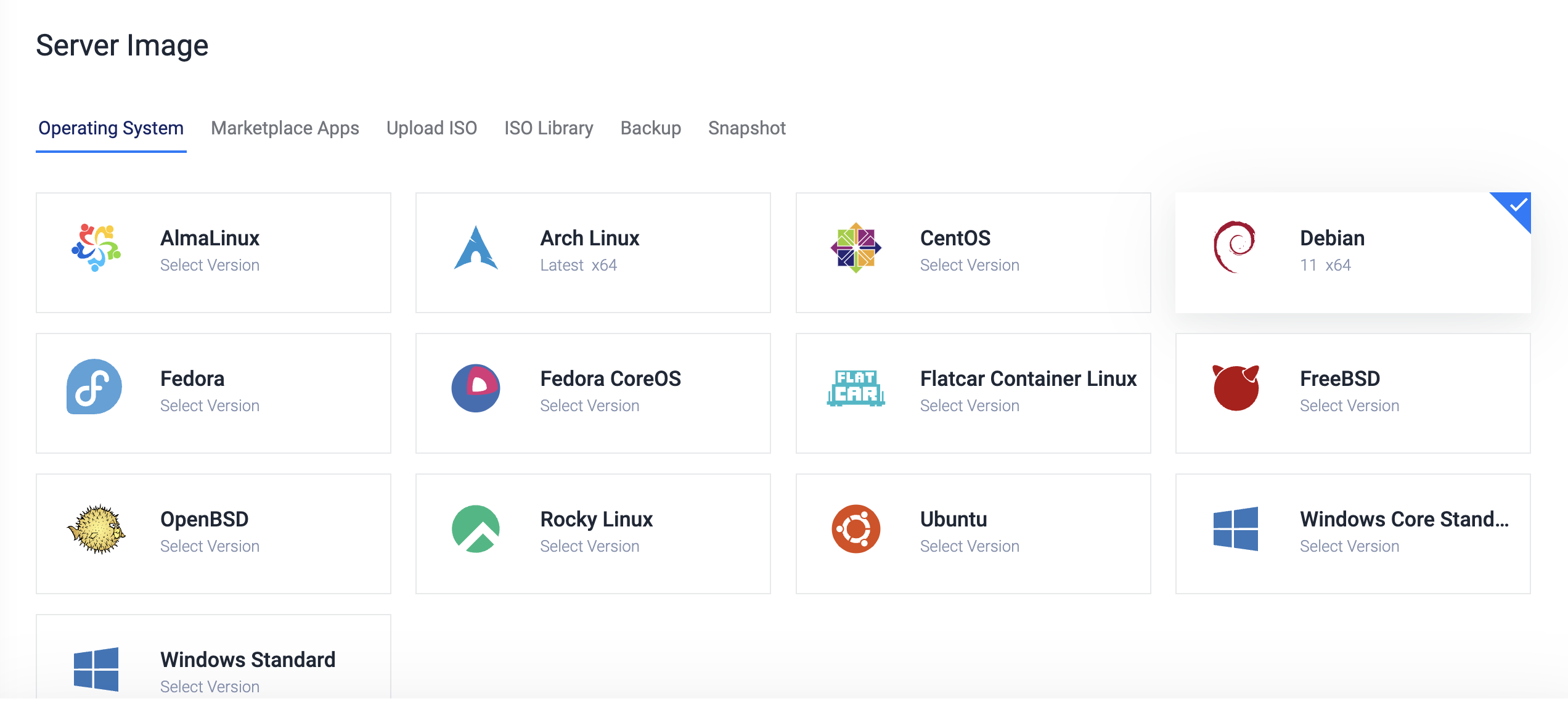Switch to Marketplace Apps tab
Image resolution: width=1568 pixels, height=704 pixels.
click(x=285, y=128)
